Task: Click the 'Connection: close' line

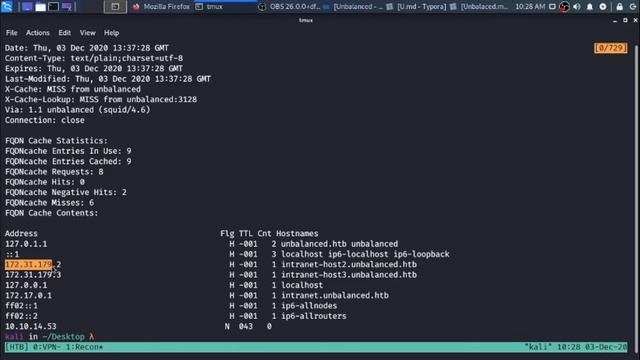Action: click(45, 120)
